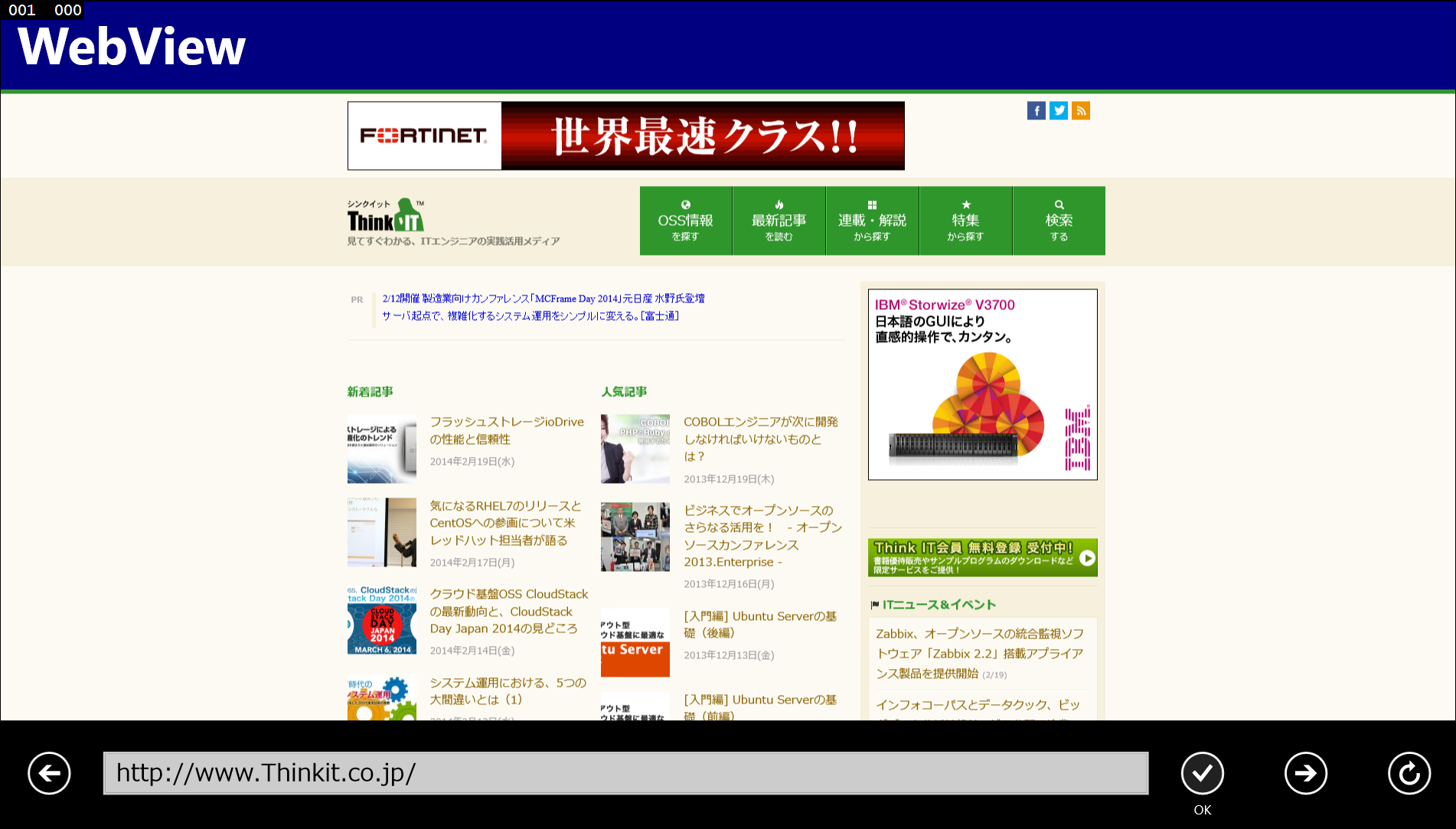Open the CloudStack Day Japan 2014 article link

509,611
